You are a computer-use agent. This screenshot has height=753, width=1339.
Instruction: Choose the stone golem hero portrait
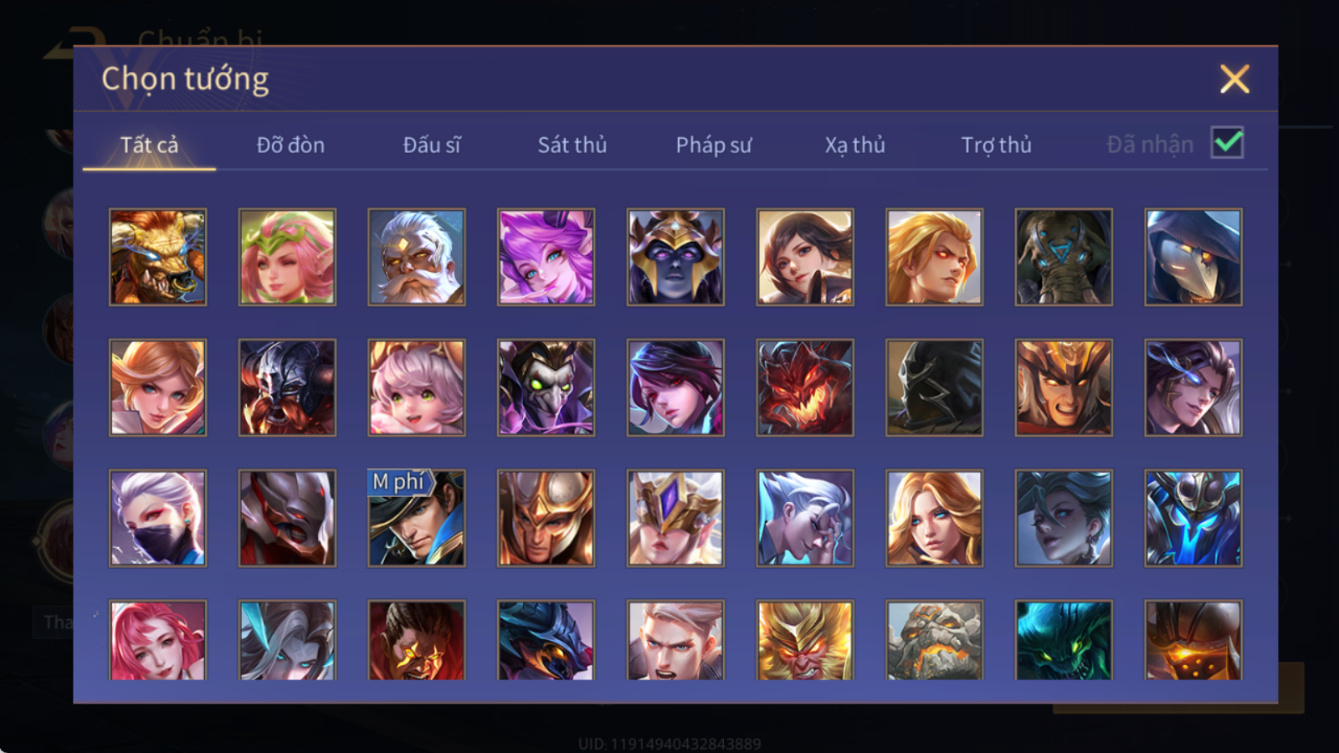click(x=934, y=640)
